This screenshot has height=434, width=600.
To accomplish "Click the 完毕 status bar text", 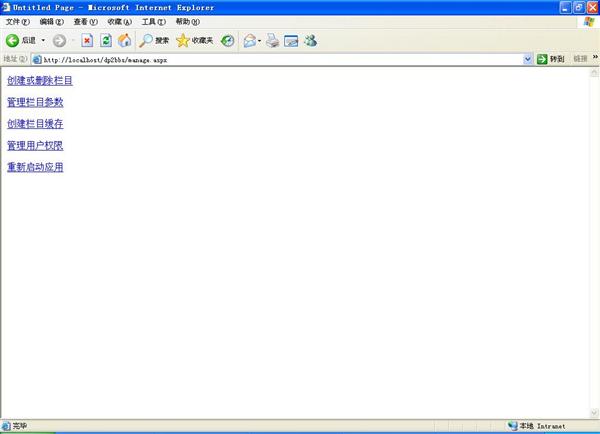I will 20,426.
